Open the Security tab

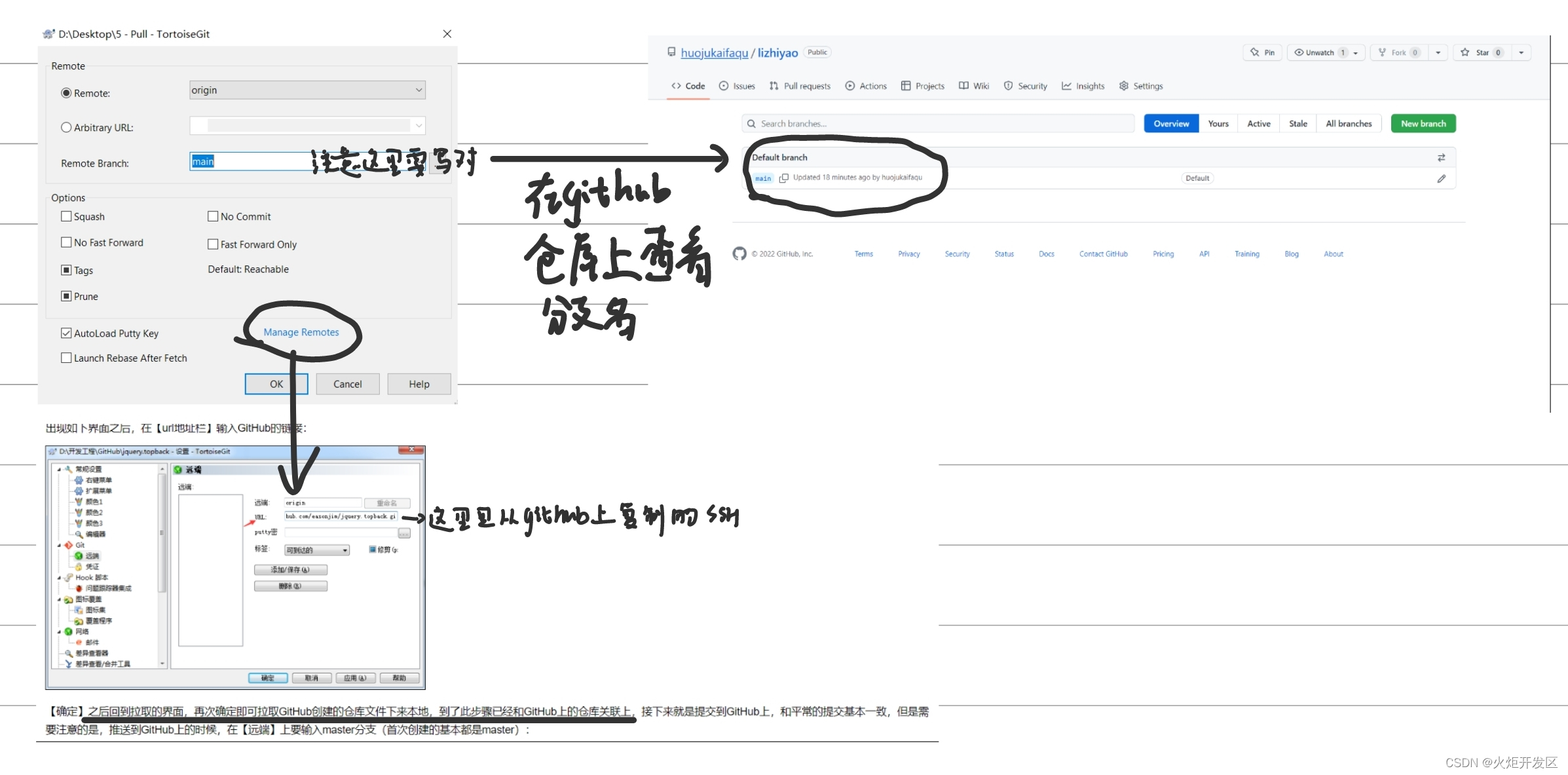click(1026, 86)
